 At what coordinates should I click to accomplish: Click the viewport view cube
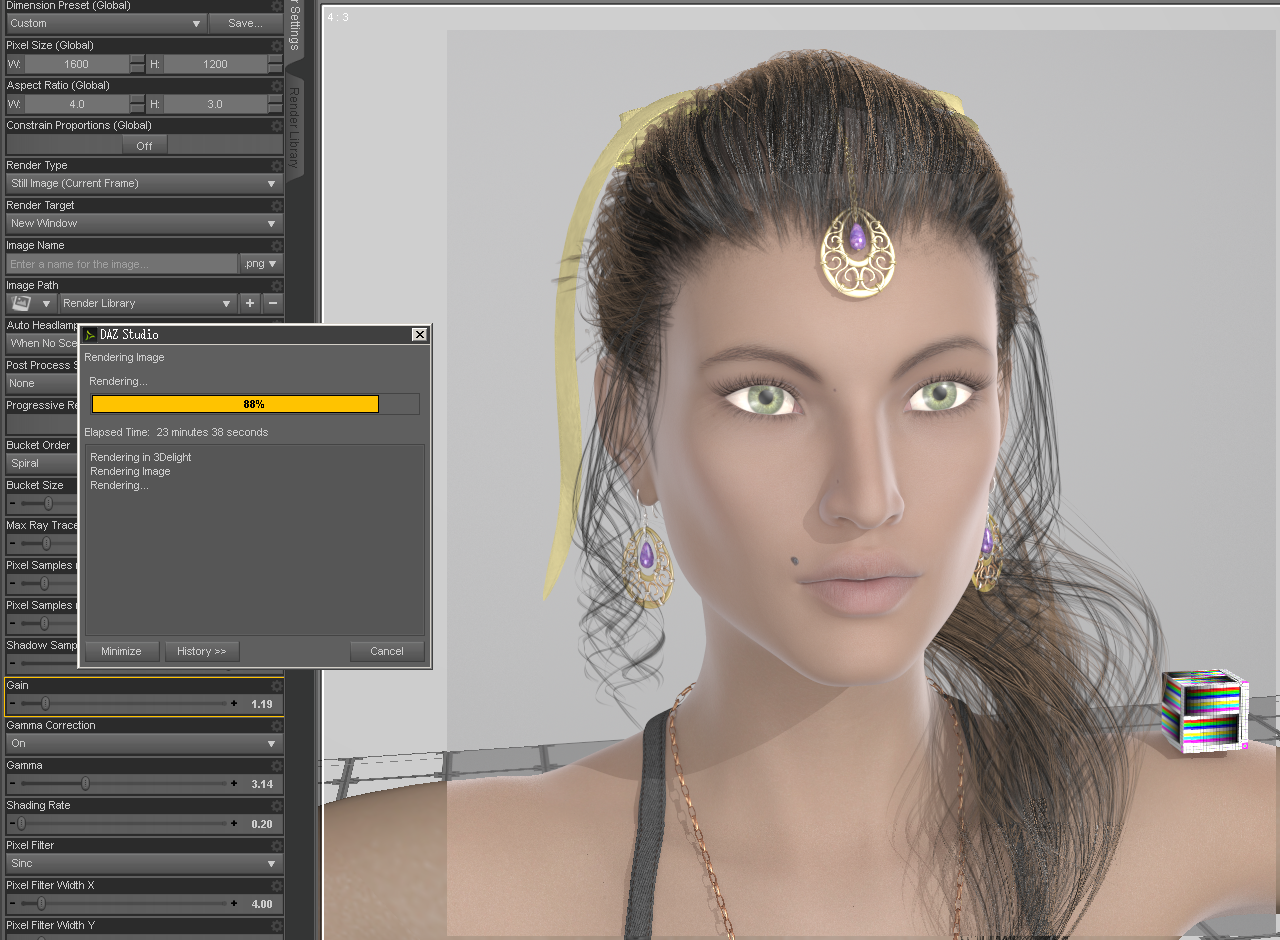[1206, 711]
